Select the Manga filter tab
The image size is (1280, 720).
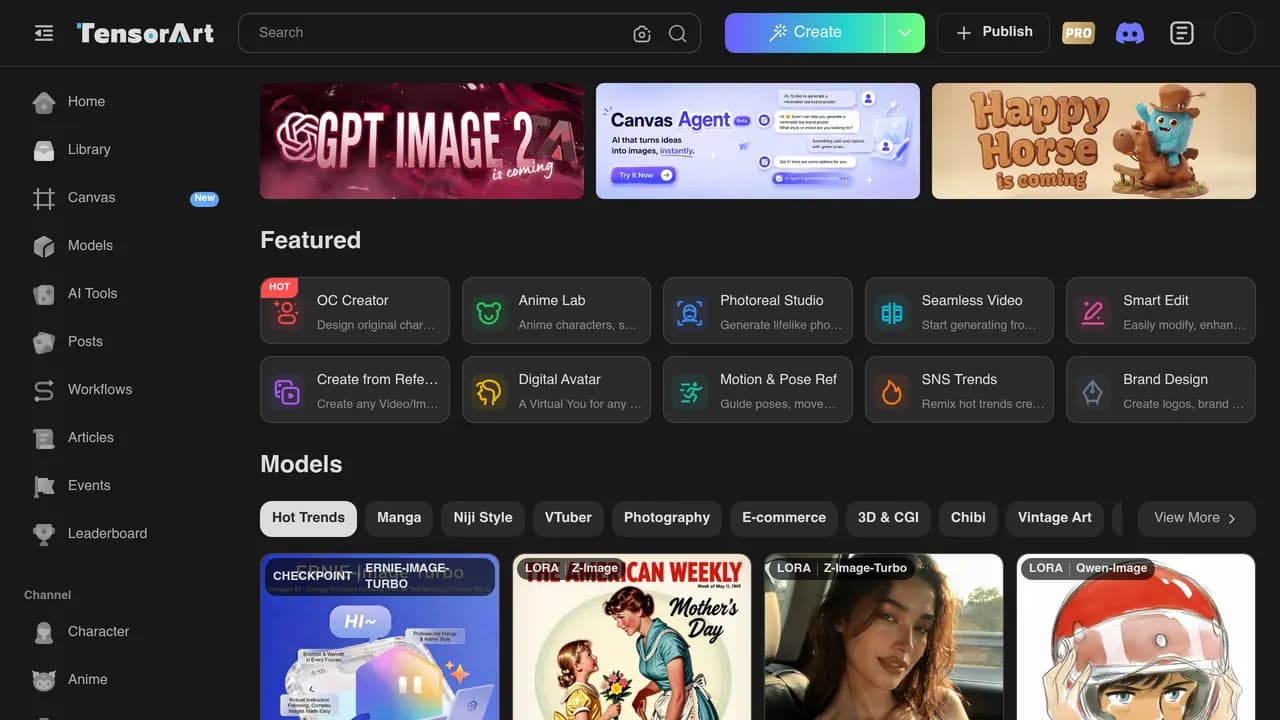point(399,518)
